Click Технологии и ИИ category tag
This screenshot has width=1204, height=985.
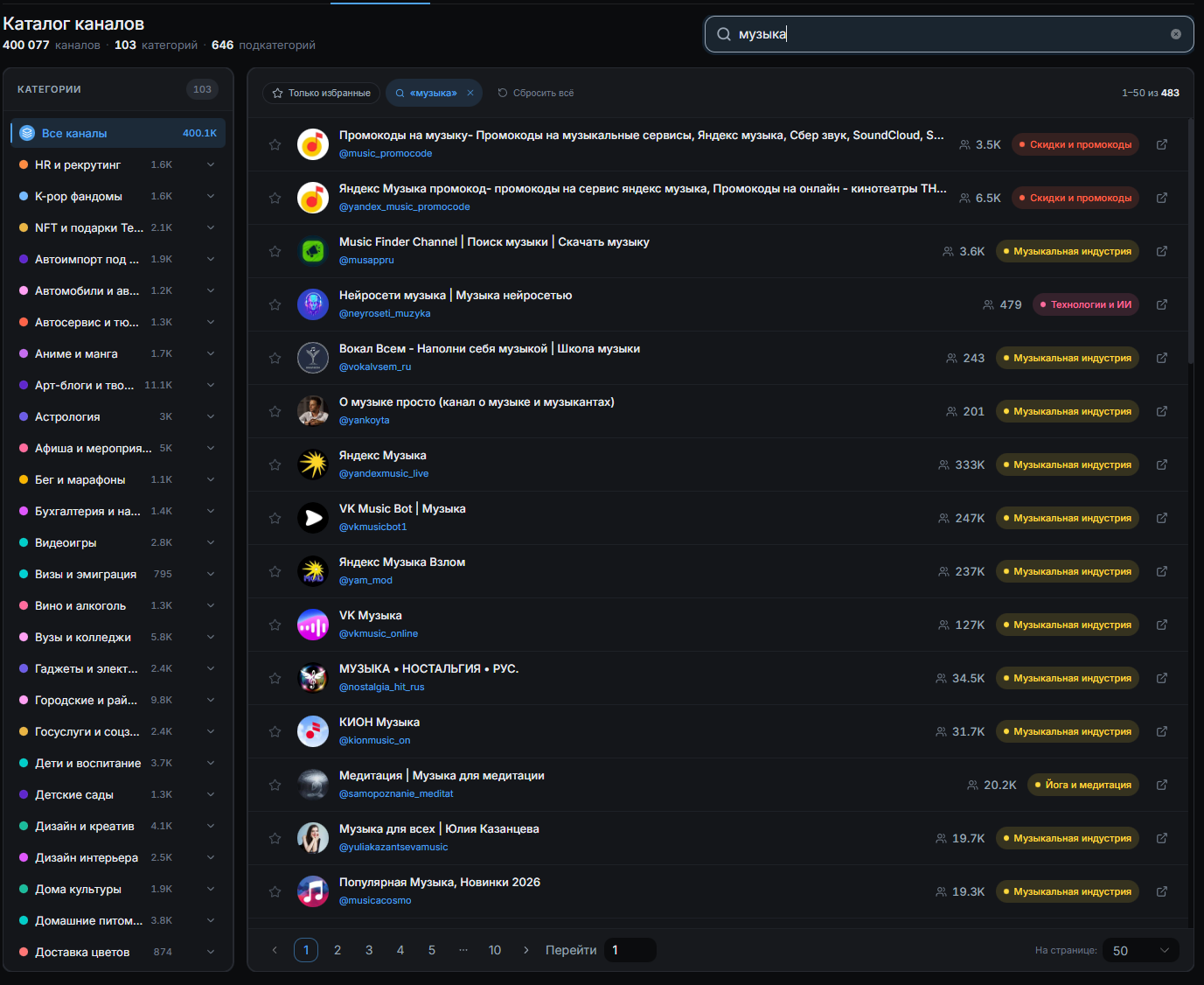[x=1086, y=304]
